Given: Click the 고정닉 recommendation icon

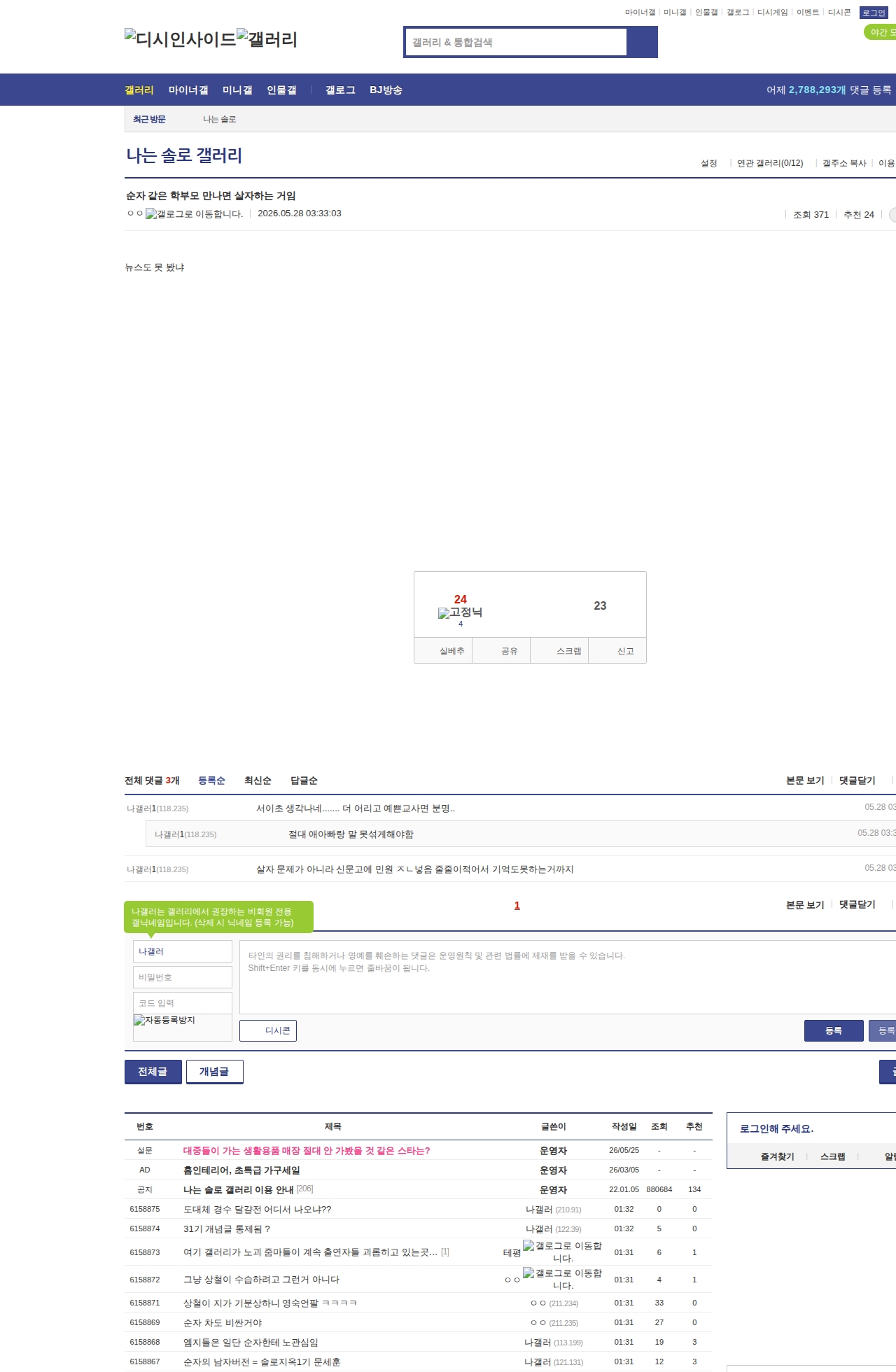Looking at the screenshot, I should click(x=460, y=612).
